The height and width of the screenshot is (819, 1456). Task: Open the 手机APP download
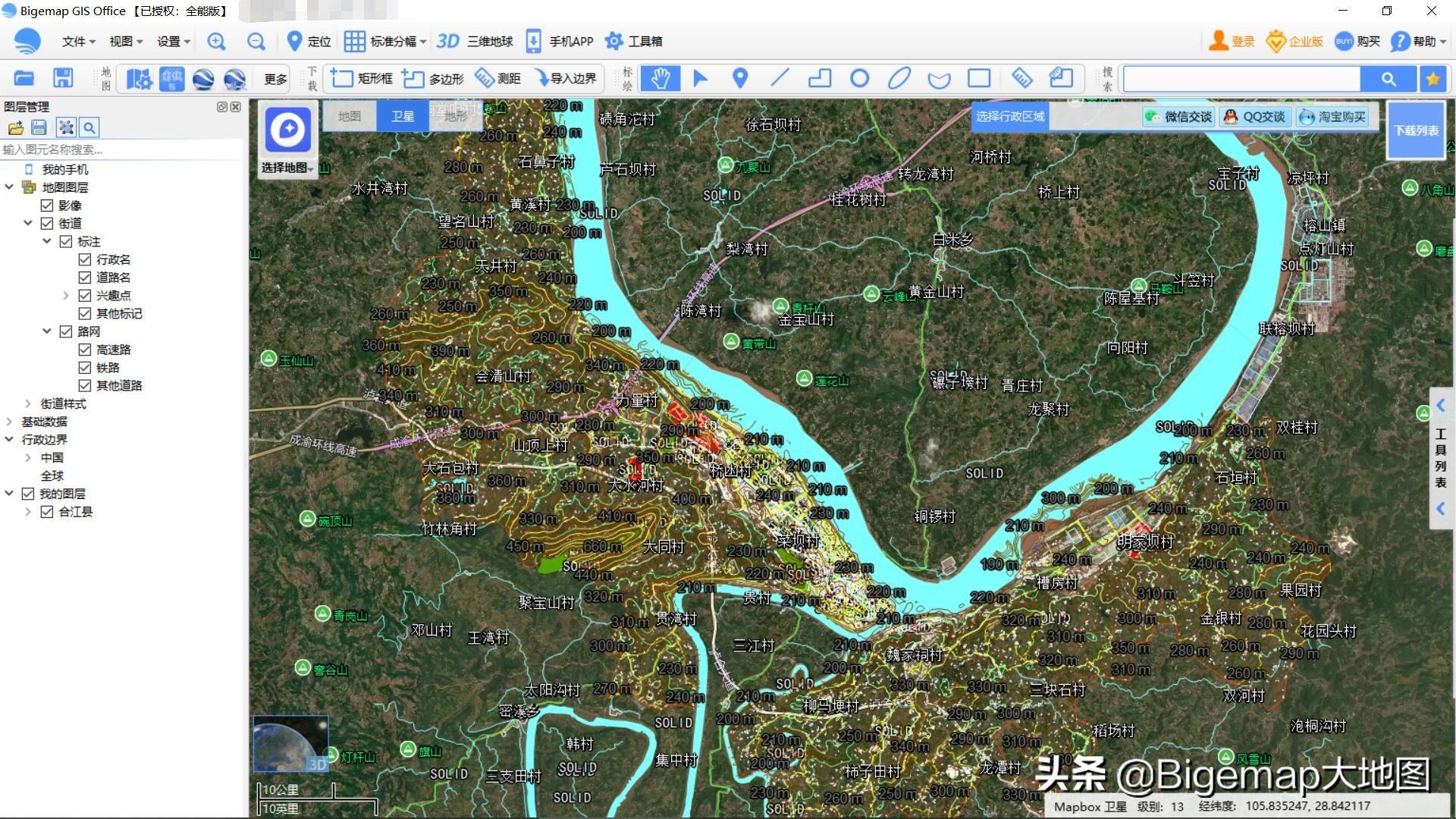(560, 42)
